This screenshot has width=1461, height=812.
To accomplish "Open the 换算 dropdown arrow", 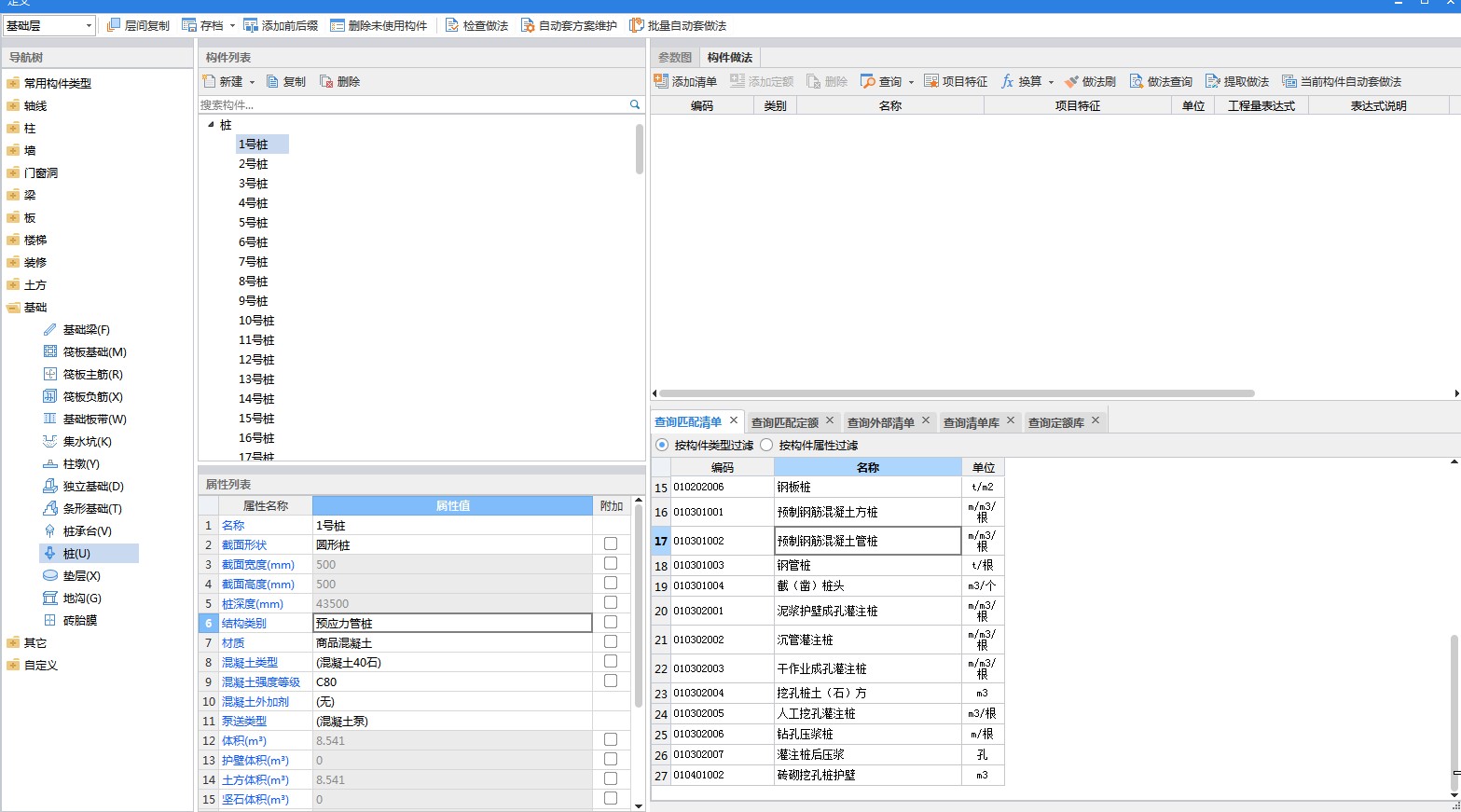I will (x=1051, y=82).
